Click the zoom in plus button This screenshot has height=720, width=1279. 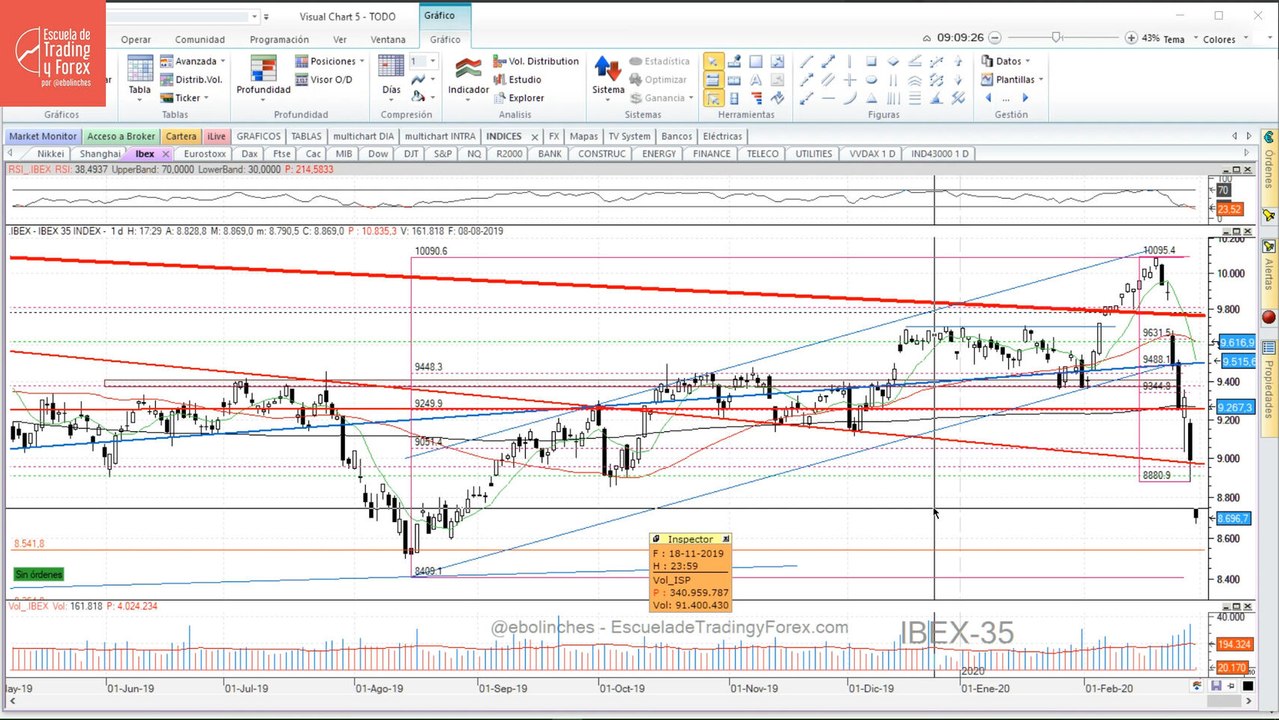(1131, 38)
